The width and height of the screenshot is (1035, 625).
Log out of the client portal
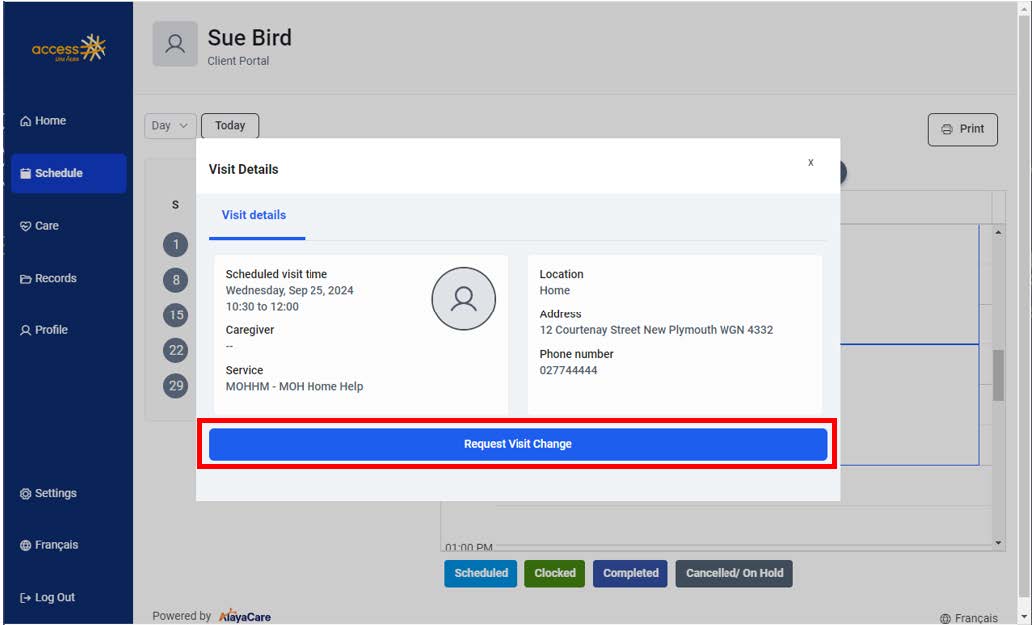click(x=47, y=598)
